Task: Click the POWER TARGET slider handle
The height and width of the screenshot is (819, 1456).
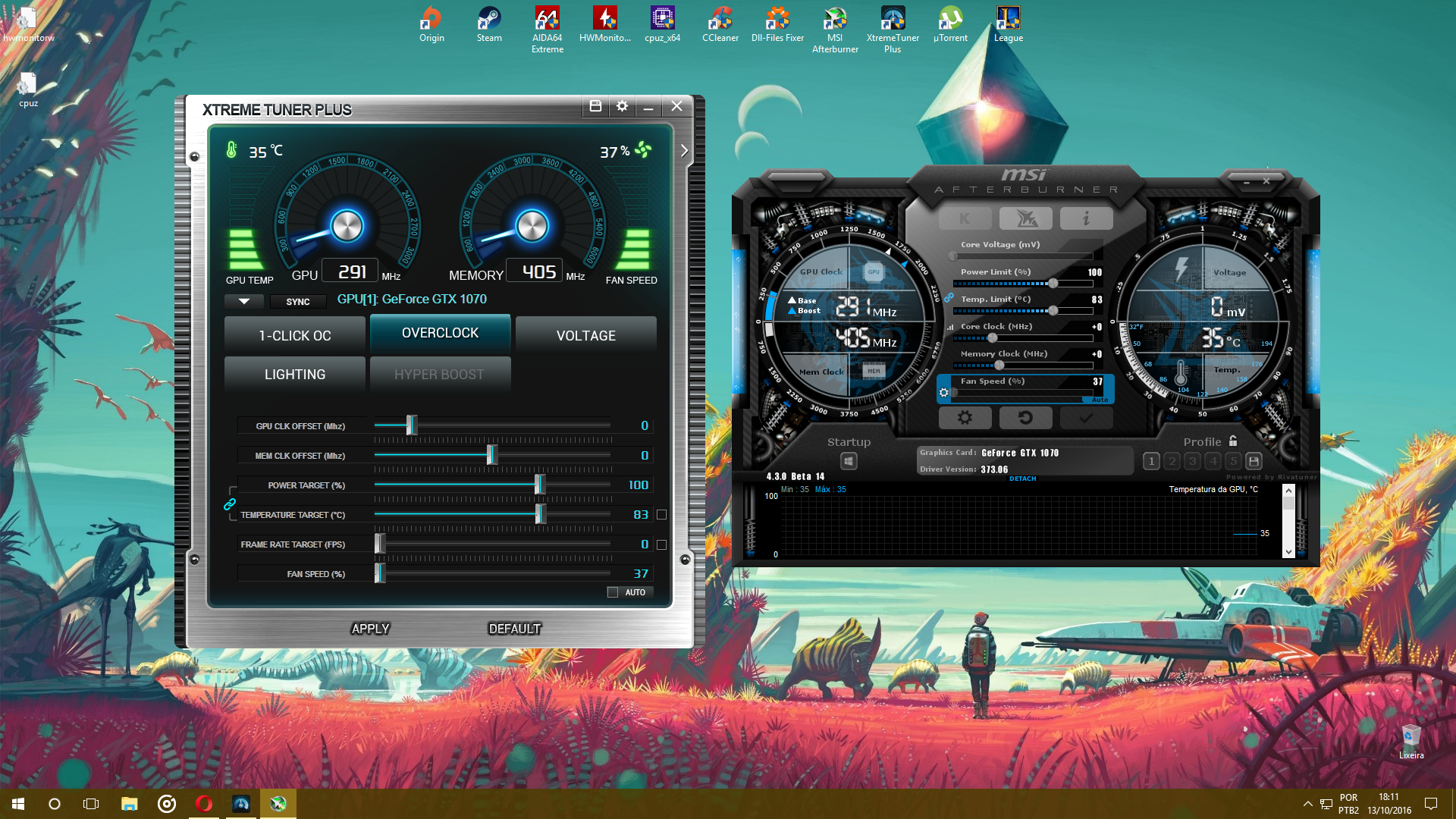Action: pos(539,485)
